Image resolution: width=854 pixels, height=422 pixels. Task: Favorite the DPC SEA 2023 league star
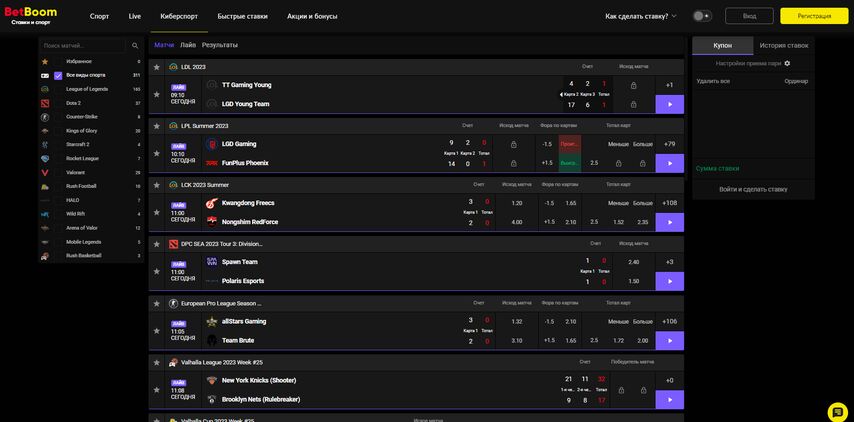pyautogui.click(x=157, y=244)
